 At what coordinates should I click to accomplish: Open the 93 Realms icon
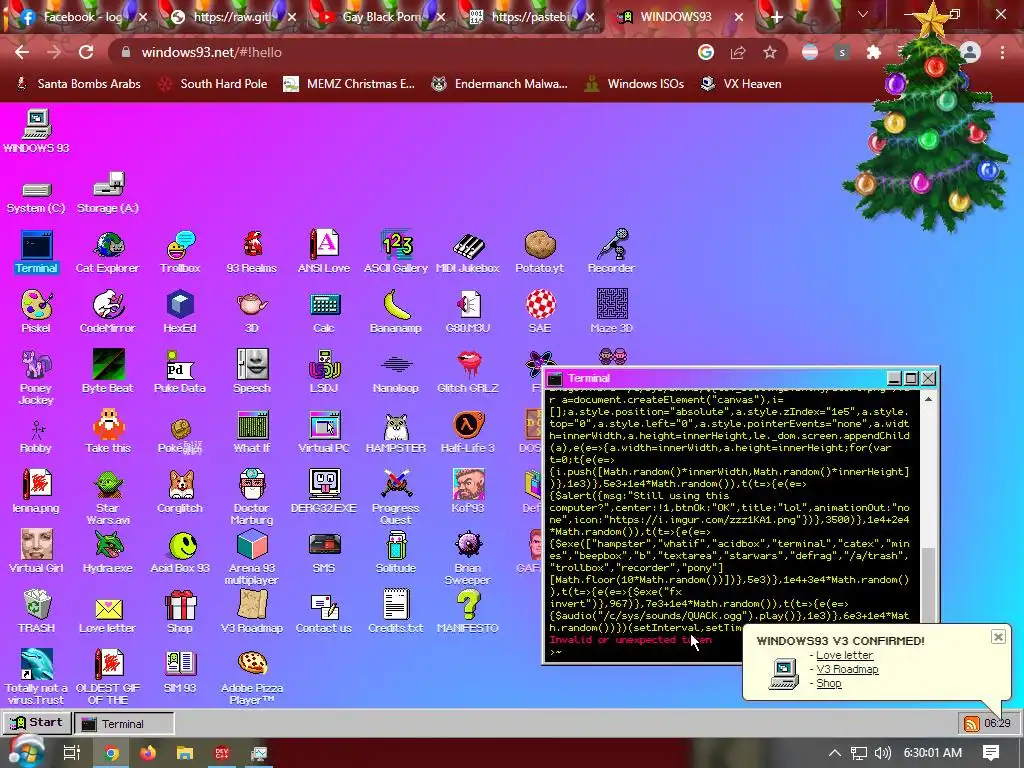(252, 251)
